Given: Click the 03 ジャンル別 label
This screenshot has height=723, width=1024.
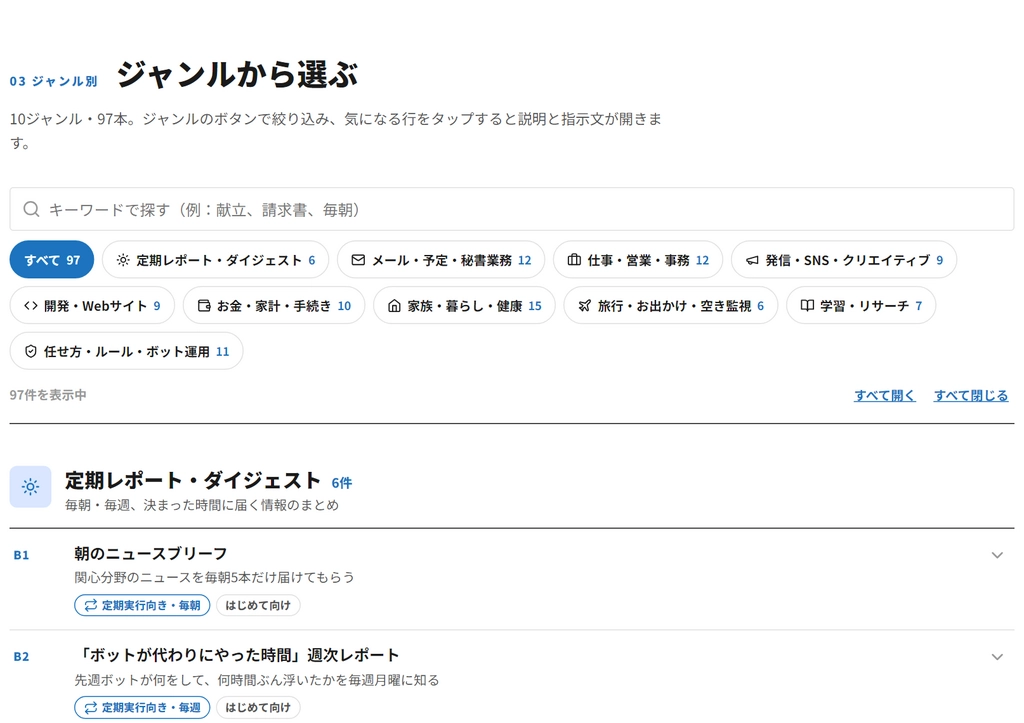Looking at the screenshot, I should point(54,81).
